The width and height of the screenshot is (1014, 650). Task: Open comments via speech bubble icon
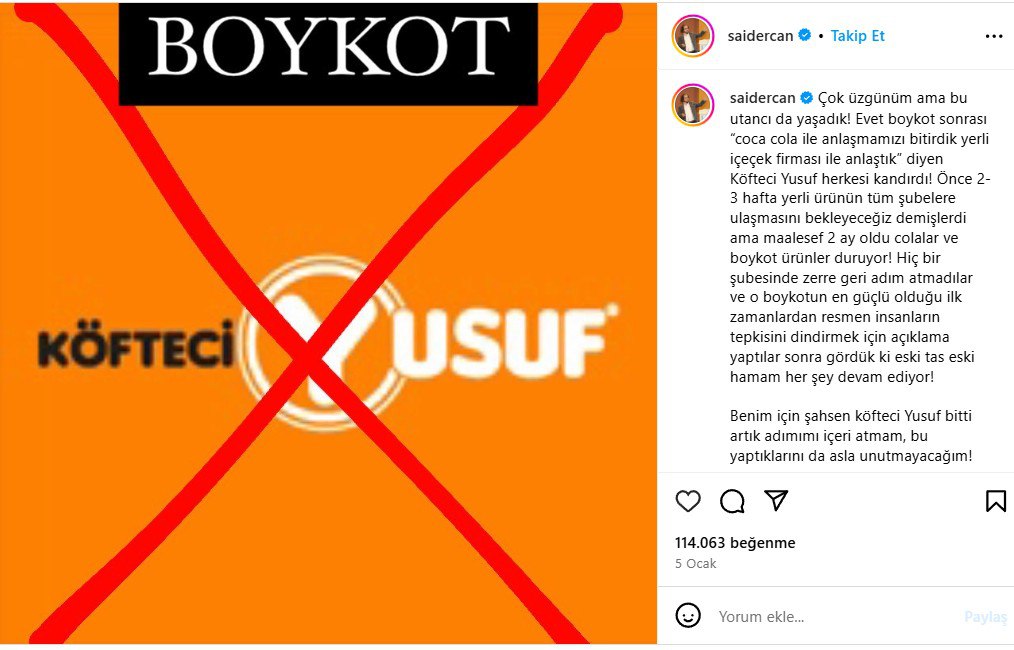point(732,501)
